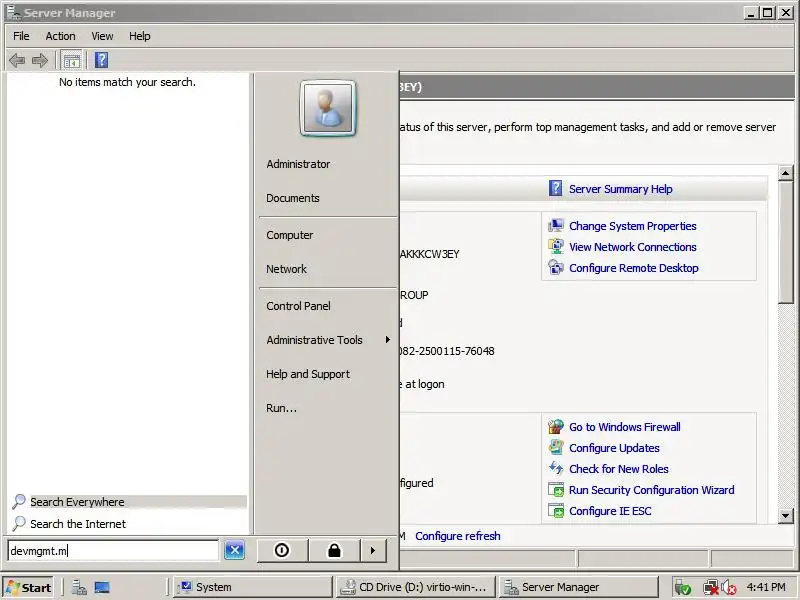800x600 pixels.
Task: Click the Administrator user picture
Action: pos(328,108)
